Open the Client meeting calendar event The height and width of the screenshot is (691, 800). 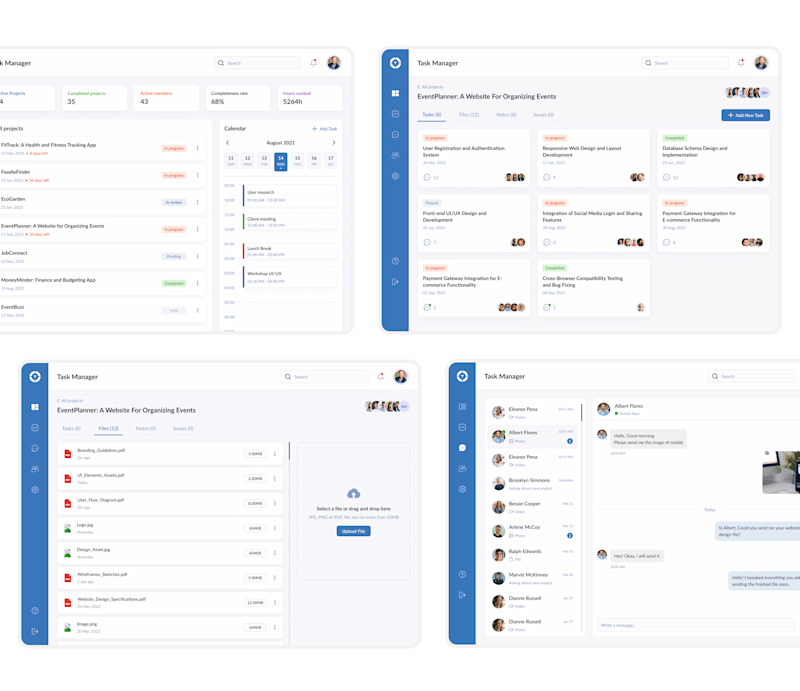coord(290,222)
